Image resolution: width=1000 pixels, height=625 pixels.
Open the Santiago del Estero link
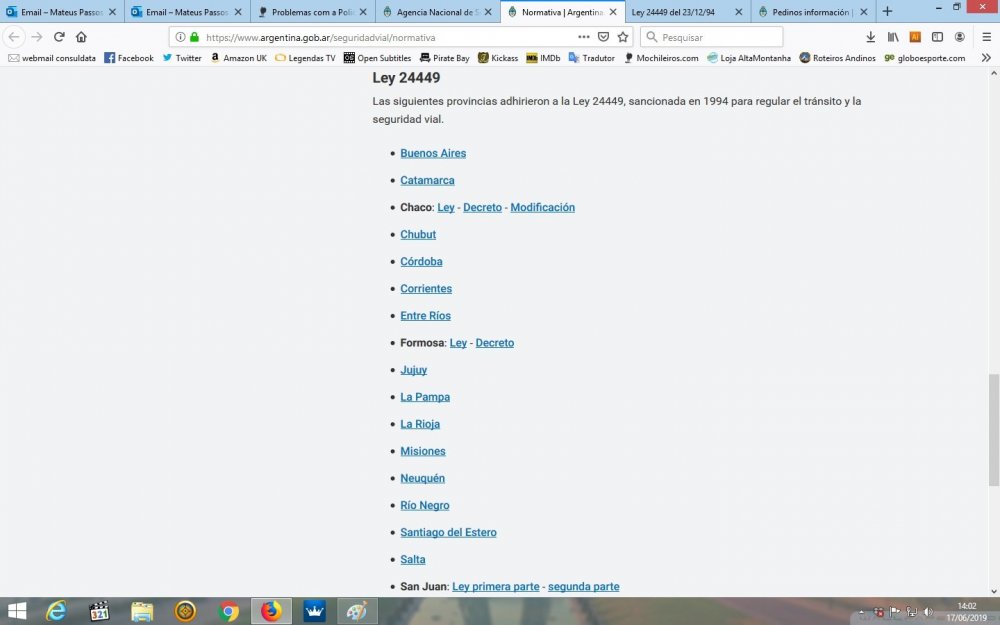448,532
